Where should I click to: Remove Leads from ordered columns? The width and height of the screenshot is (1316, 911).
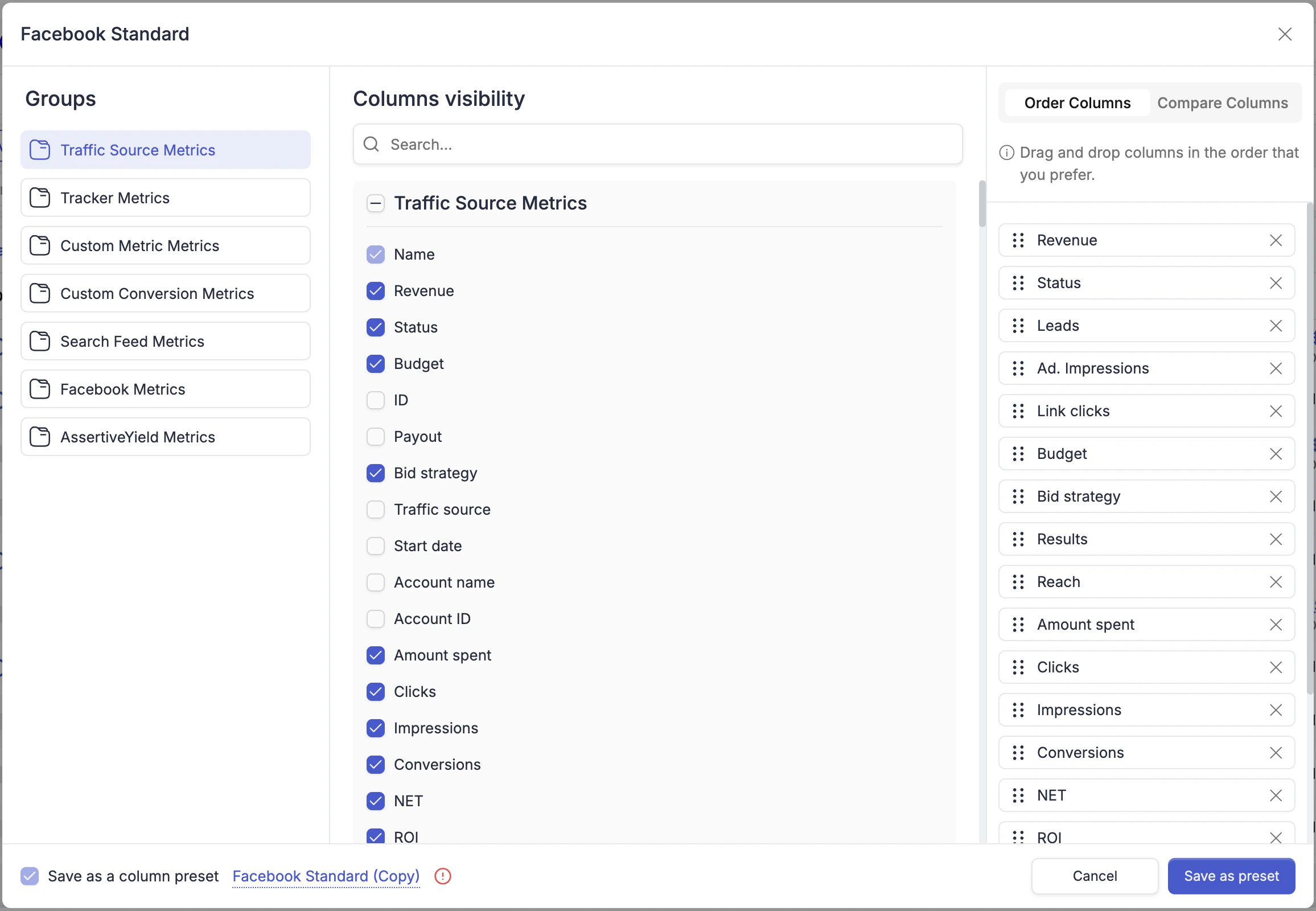[x=1276, y=326]
